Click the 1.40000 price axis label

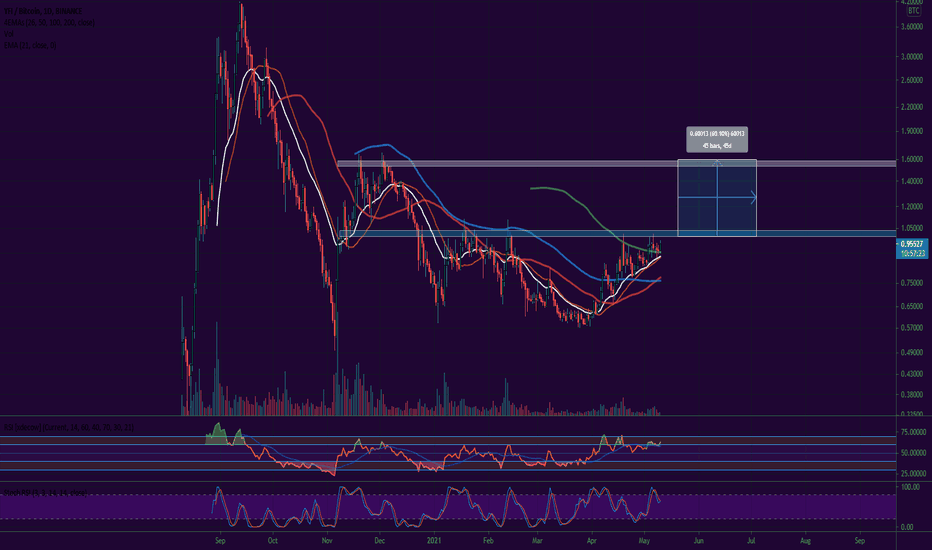912,181
